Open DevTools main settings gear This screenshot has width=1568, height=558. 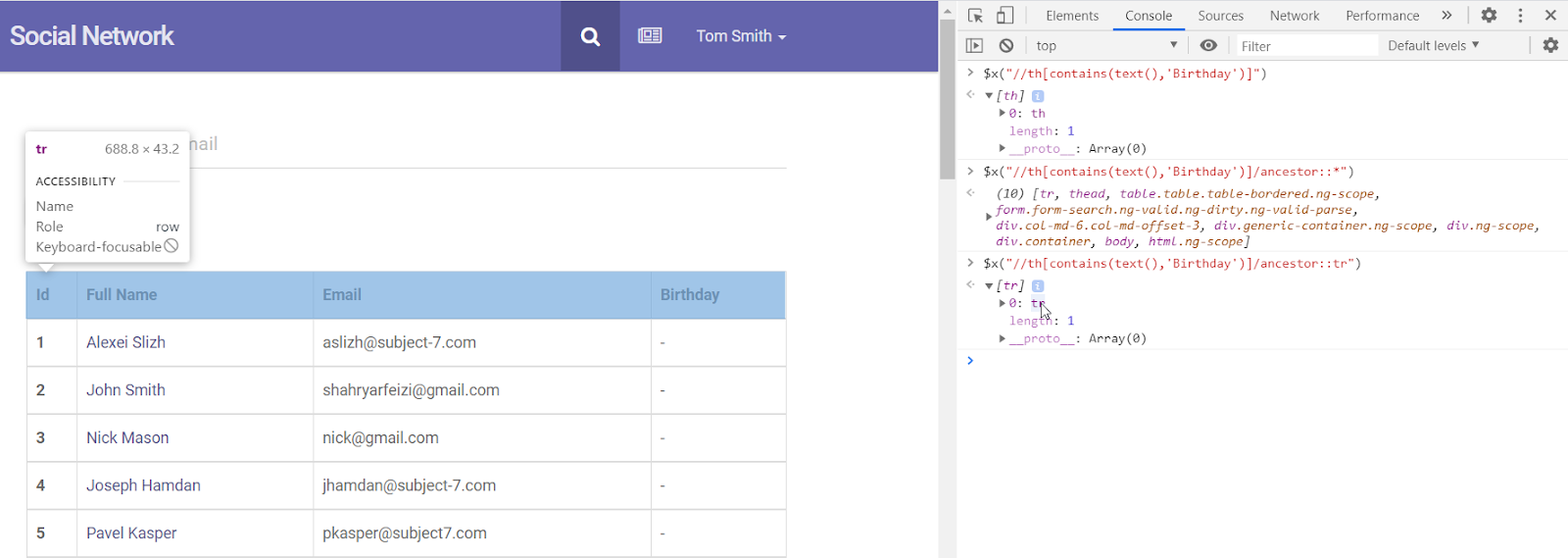pos(1489,16)
